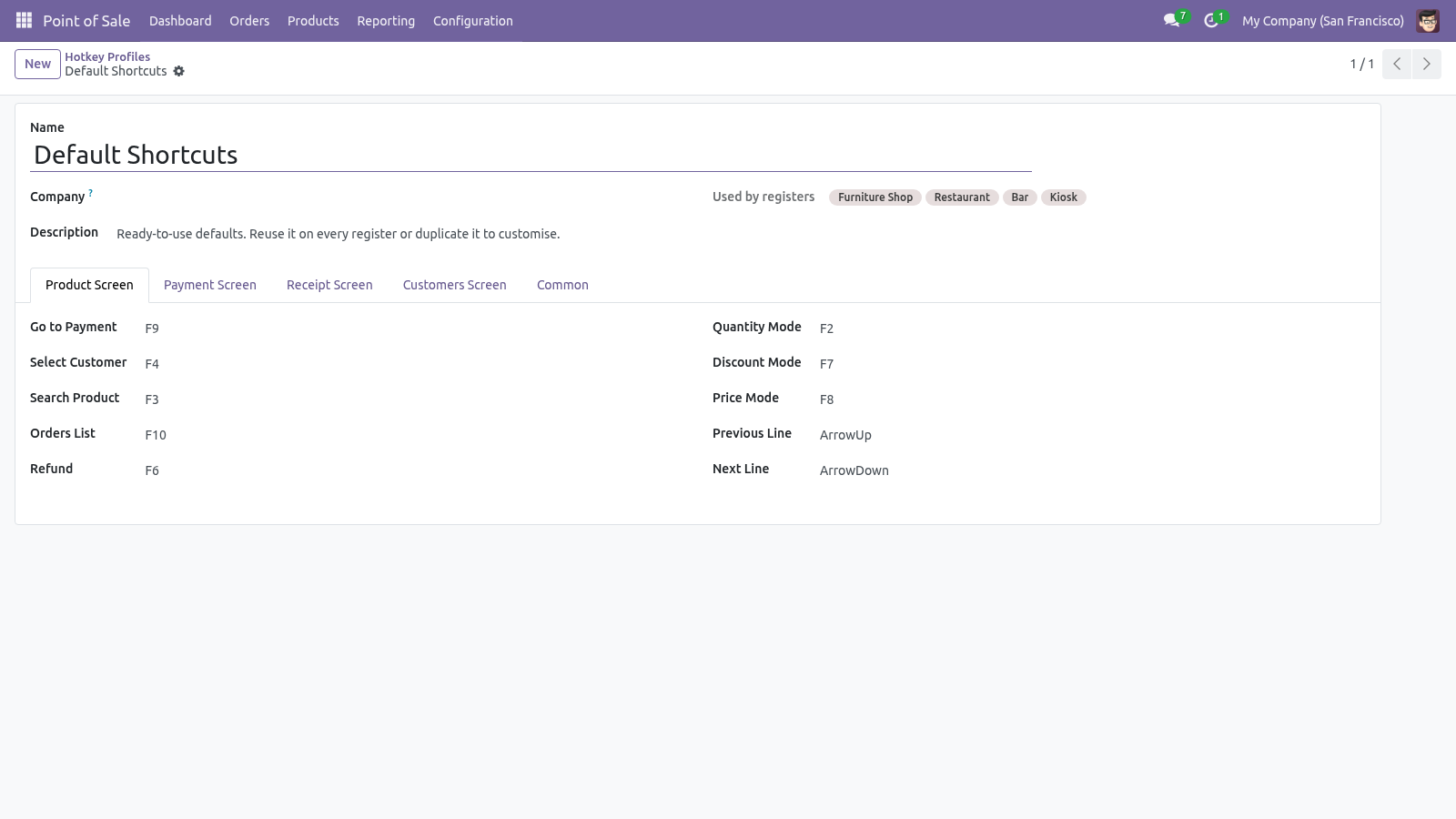Edit the Price Mode hotkey F8
Screen dimensions: 1456x819
(1092, 399)
